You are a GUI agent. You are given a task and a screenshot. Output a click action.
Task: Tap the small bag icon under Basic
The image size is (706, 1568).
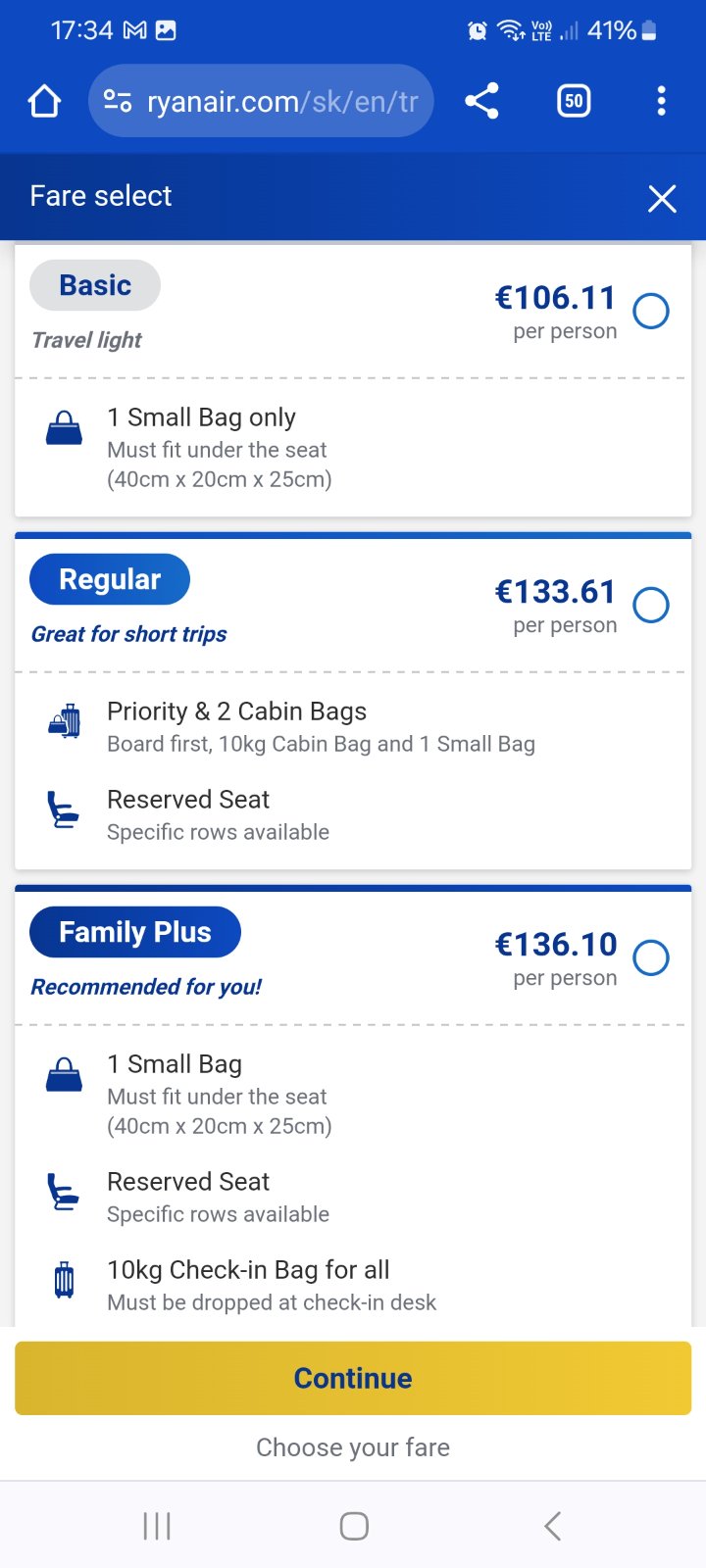click(65, 428)
